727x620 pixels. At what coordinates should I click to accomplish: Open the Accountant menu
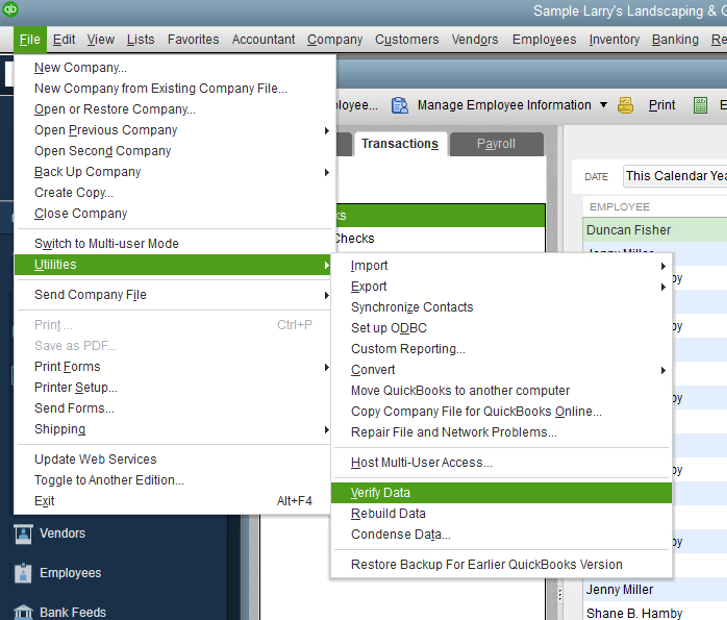[263, 40]
